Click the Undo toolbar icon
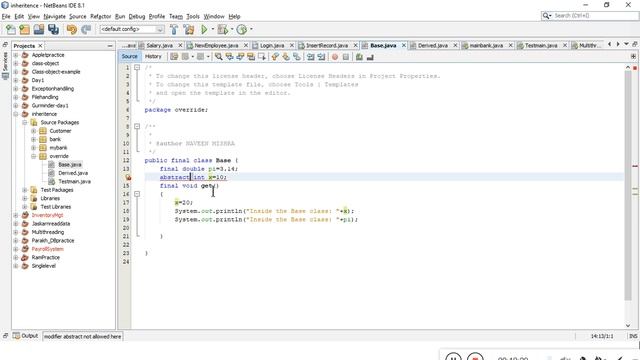 (71, 29)
